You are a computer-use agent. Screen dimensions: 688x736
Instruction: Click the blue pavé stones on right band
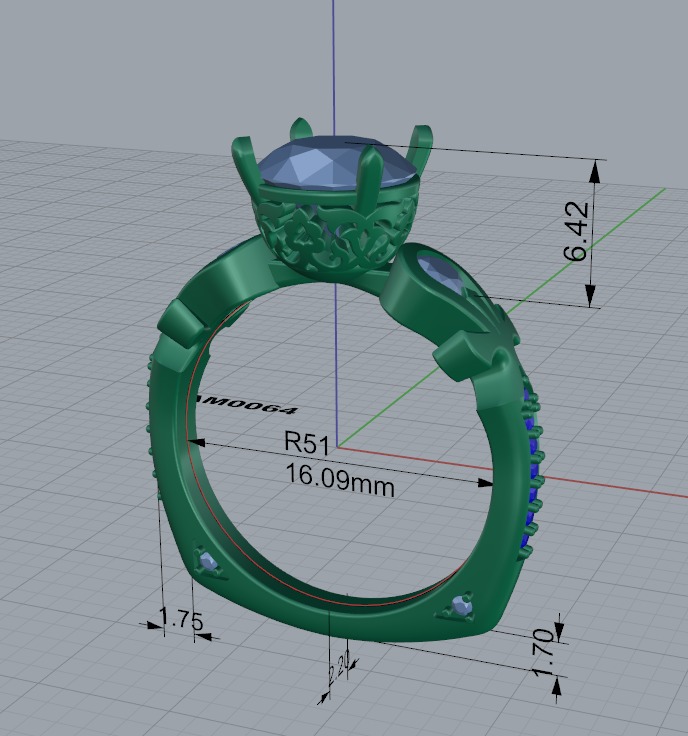point(532,469)
